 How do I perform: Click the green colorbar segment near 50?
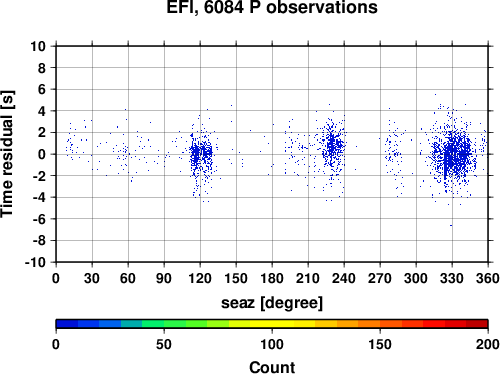pyautogui.click(x=175, y=324)
